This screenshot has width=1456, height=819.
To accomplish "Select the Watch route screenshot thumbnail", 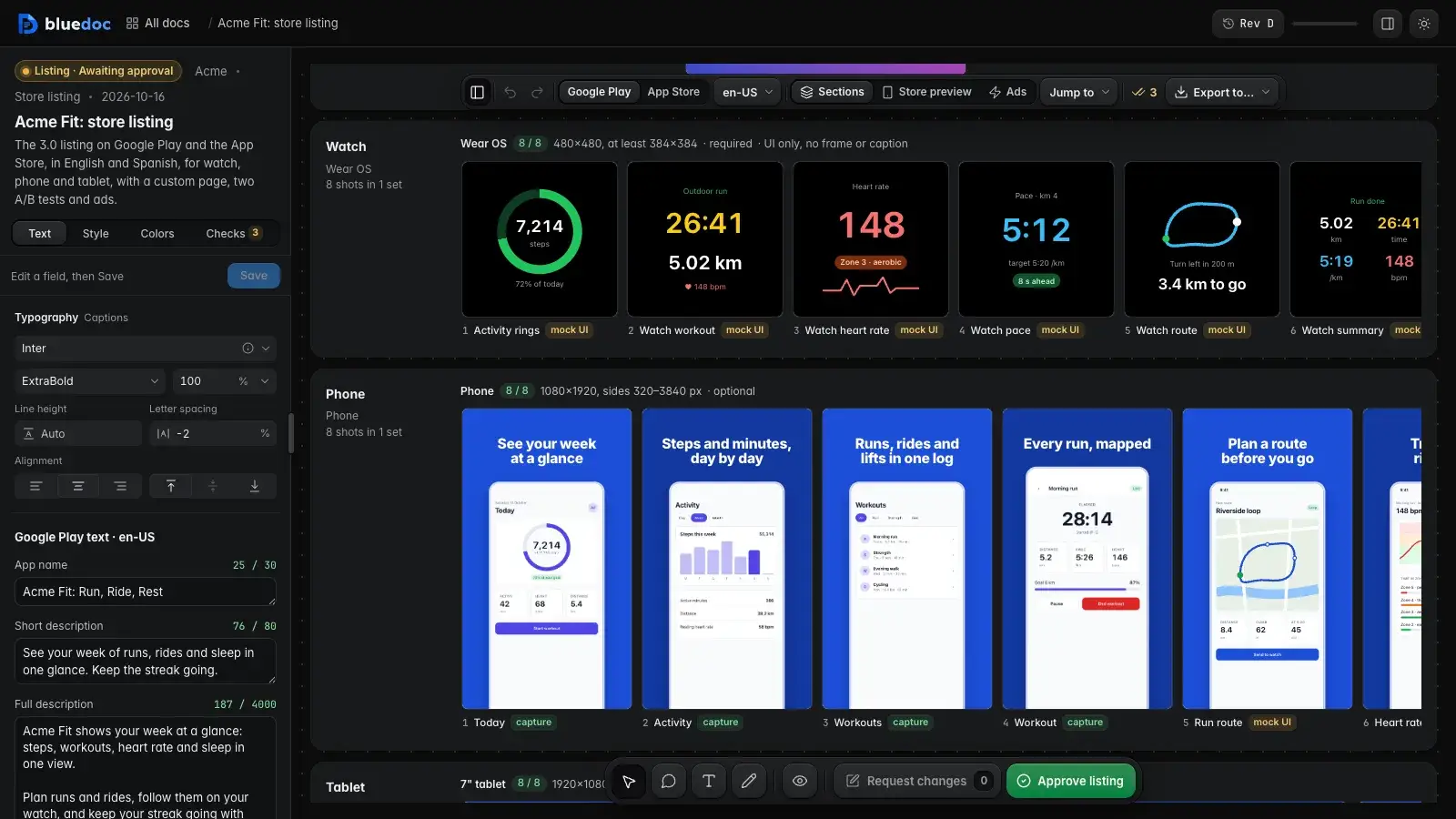I will click(x=1202, y=239).
